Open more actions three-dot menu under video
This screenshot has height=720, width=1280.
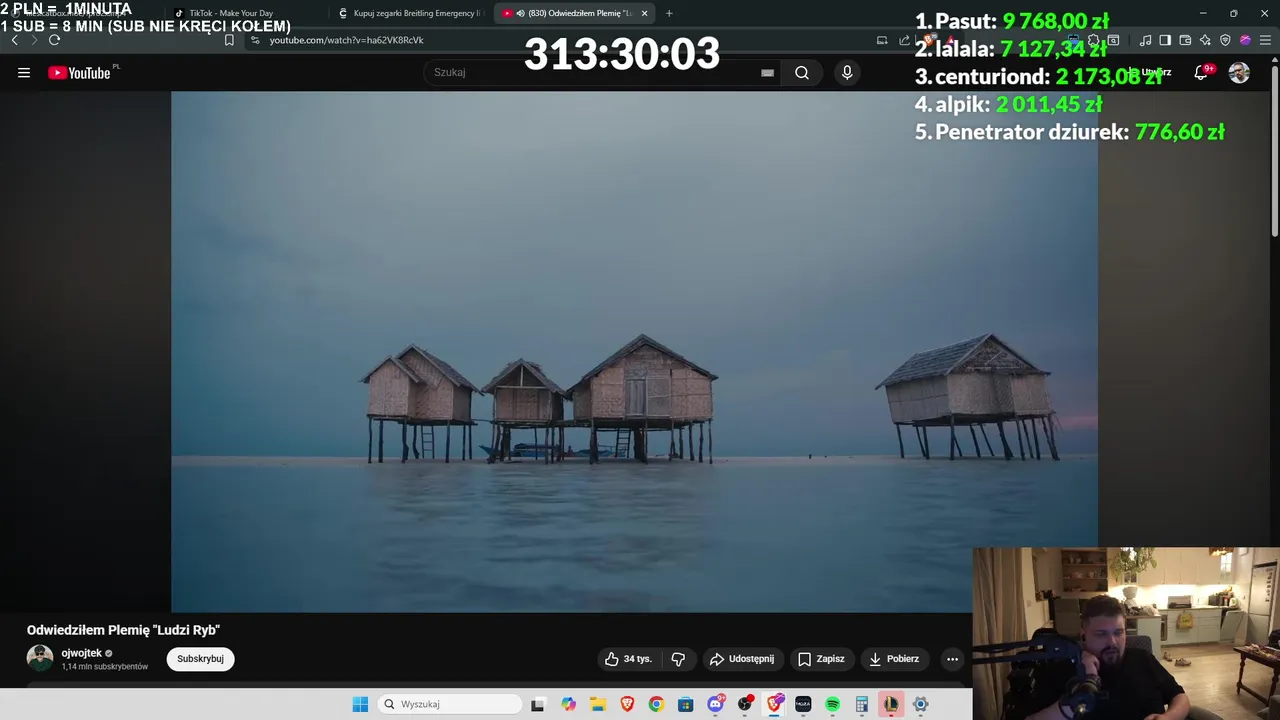tap(952, 659)
